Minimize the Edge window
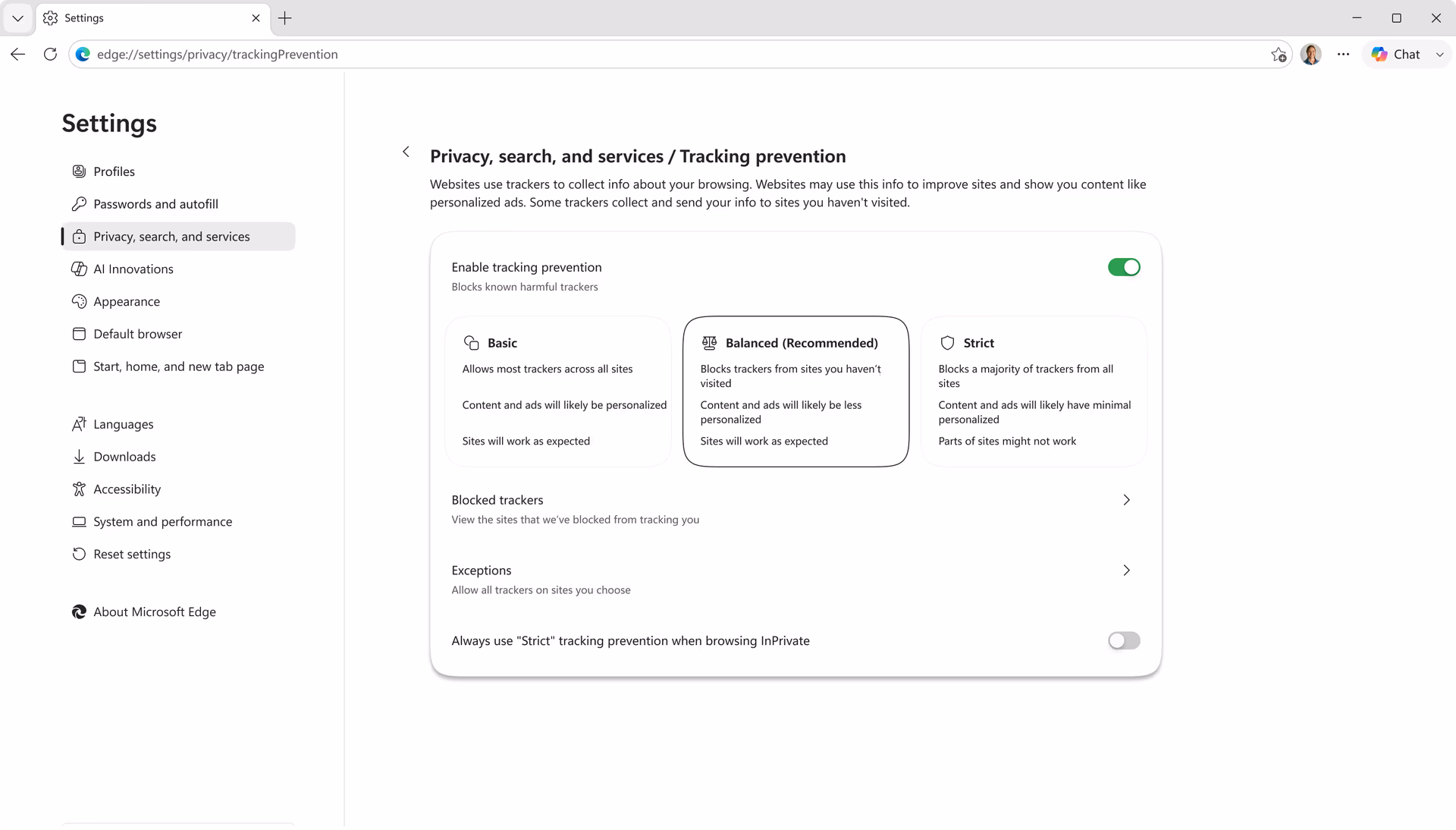The image size is (1456, 830). 1357,18
